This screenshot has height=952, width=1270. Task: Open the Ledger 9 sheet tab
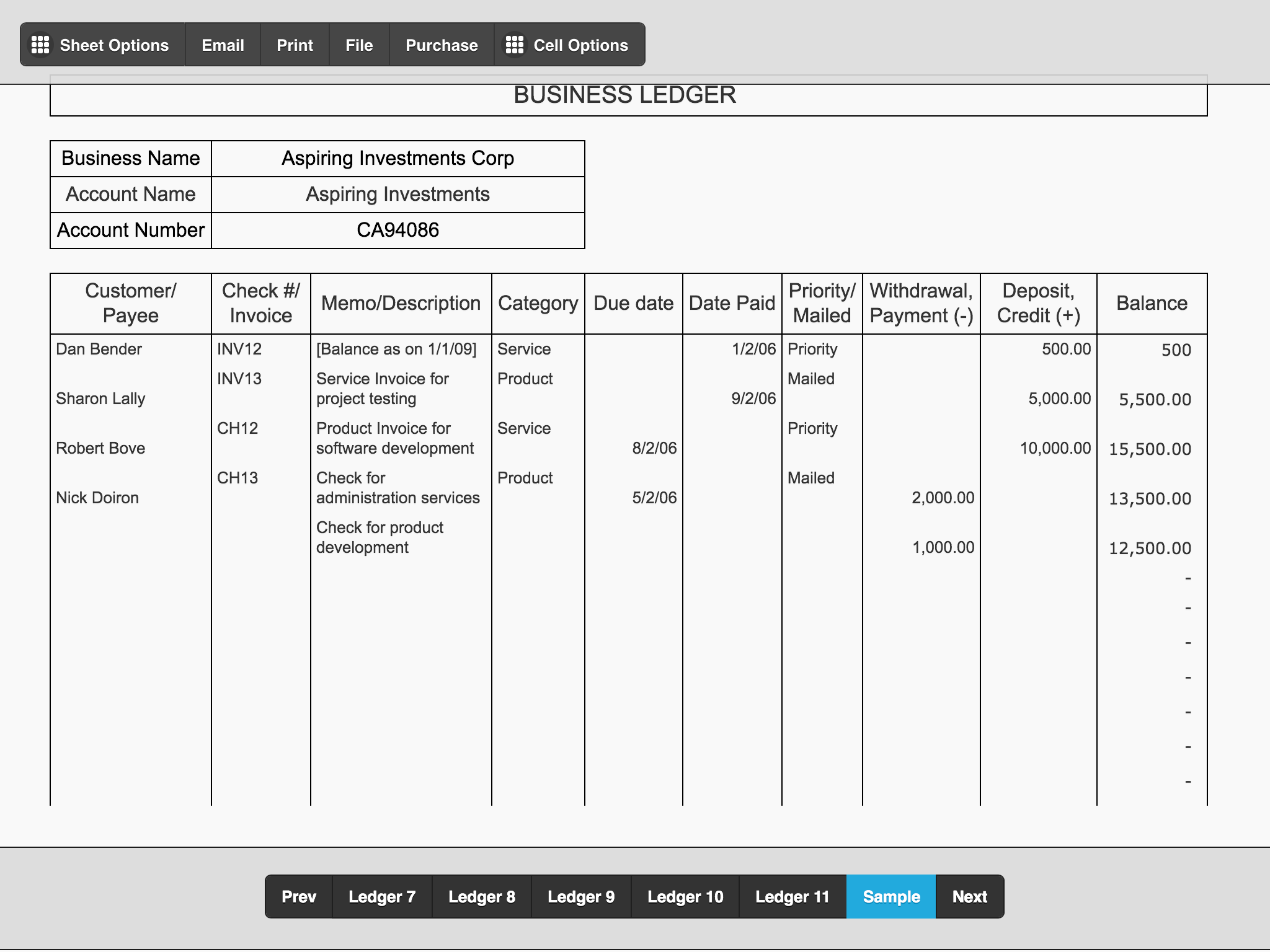pos(581,897)
